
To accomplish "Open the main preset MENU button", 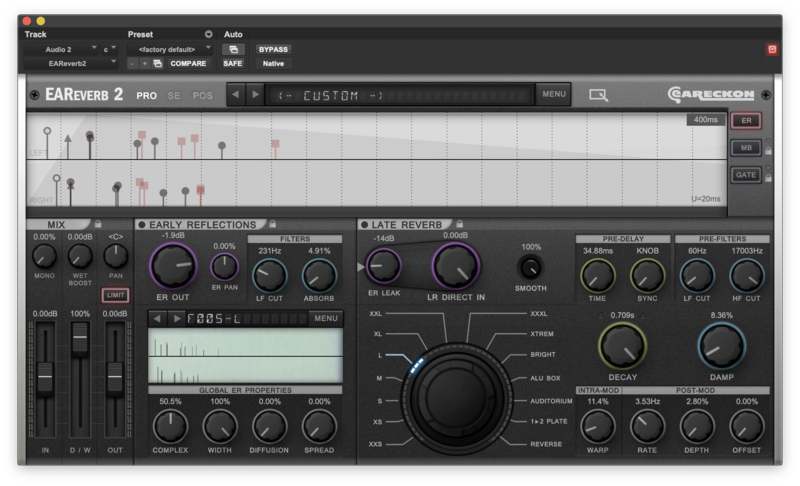I will 553,95.
